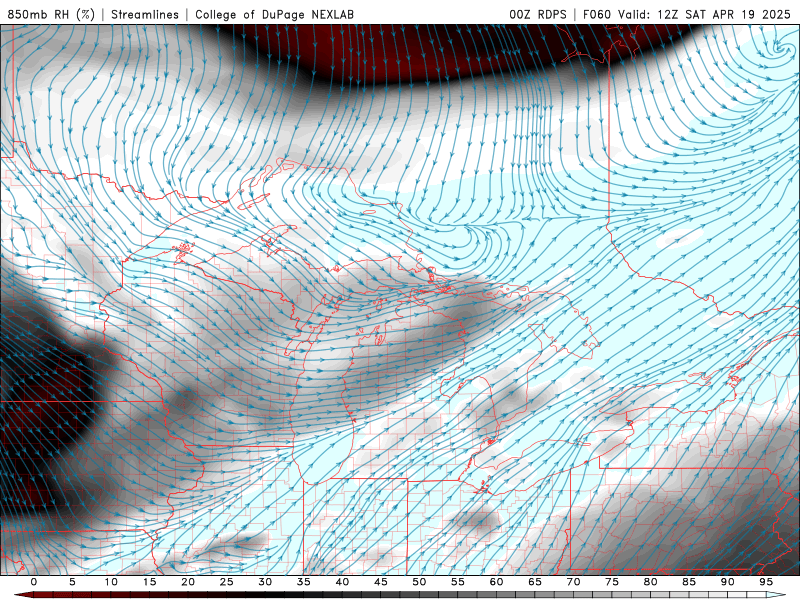Click the colorbar label '20'
This screenshot has height=600, width=800.
coord(188,582)
